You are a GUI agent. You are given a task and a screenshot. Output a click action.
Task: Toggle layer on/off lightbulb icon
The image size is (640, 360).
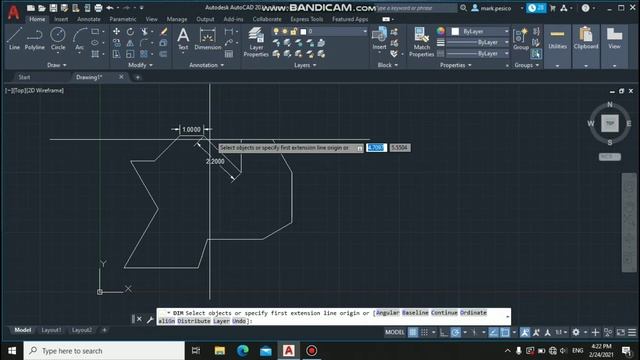click(x=276, y=31)
